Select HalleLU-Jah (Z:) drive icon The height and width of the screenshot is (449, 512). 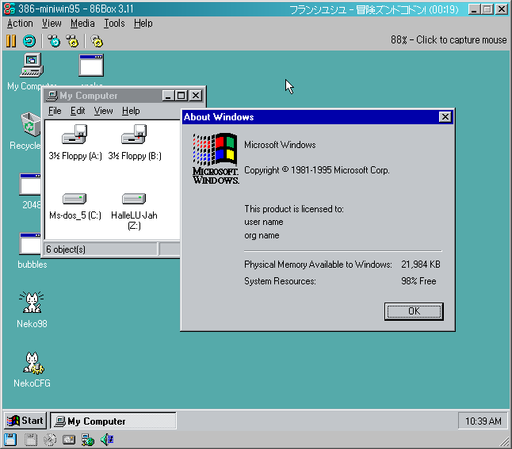(134, 199)
